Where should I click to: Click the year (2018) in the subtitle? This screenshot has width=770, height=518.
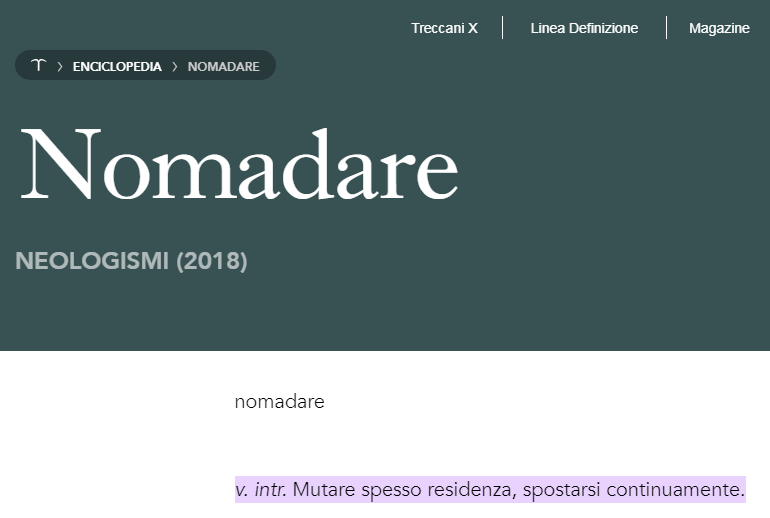click(212, 260)
